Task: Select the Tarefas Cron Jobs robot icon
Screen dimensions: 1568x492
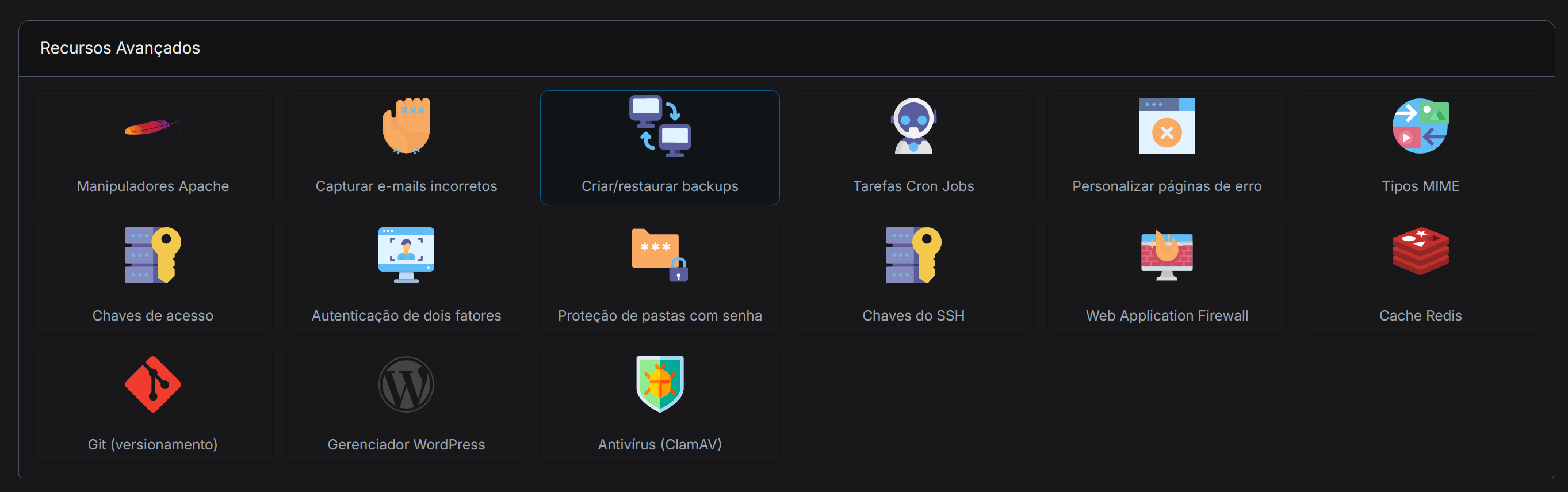Action: tap(913, 126)
